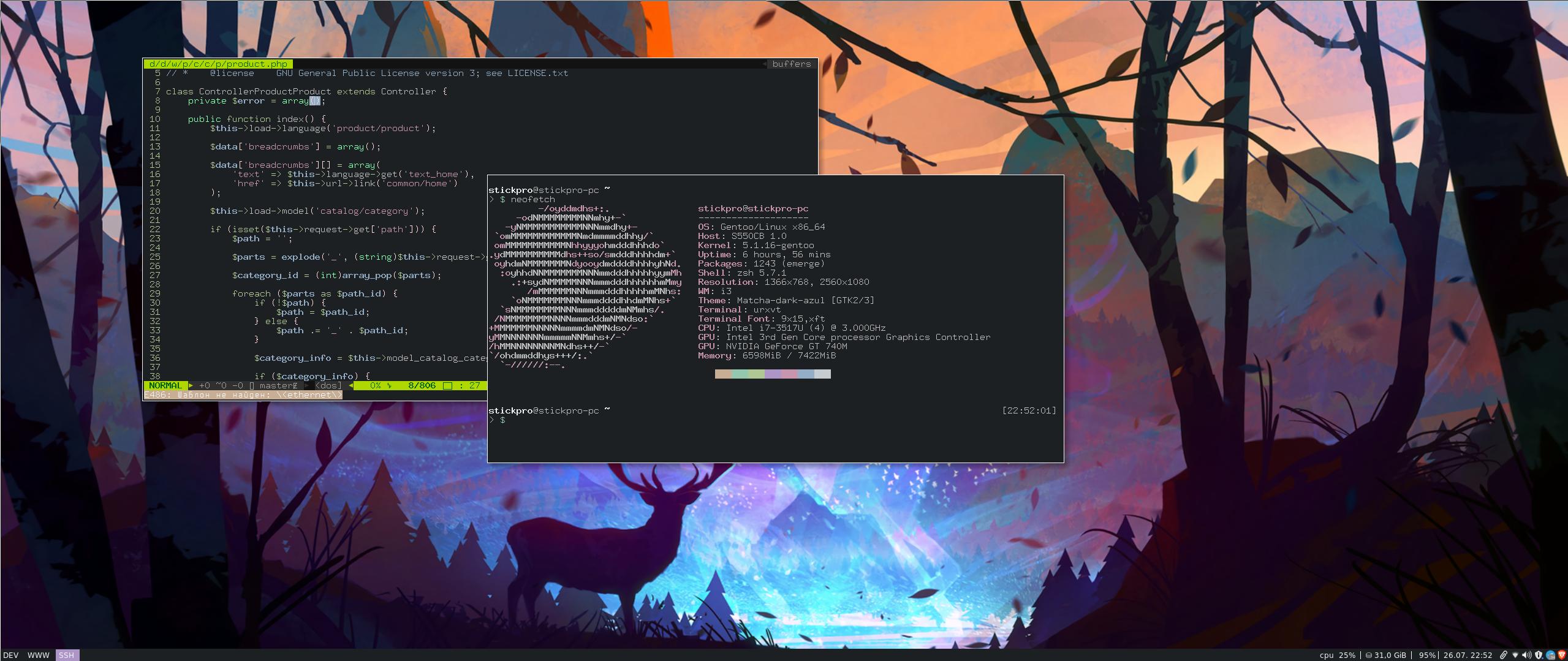Viewport: 1568px width, 661px height.
Task: Click the blue color block in neofetch
Action: (806, 374)
